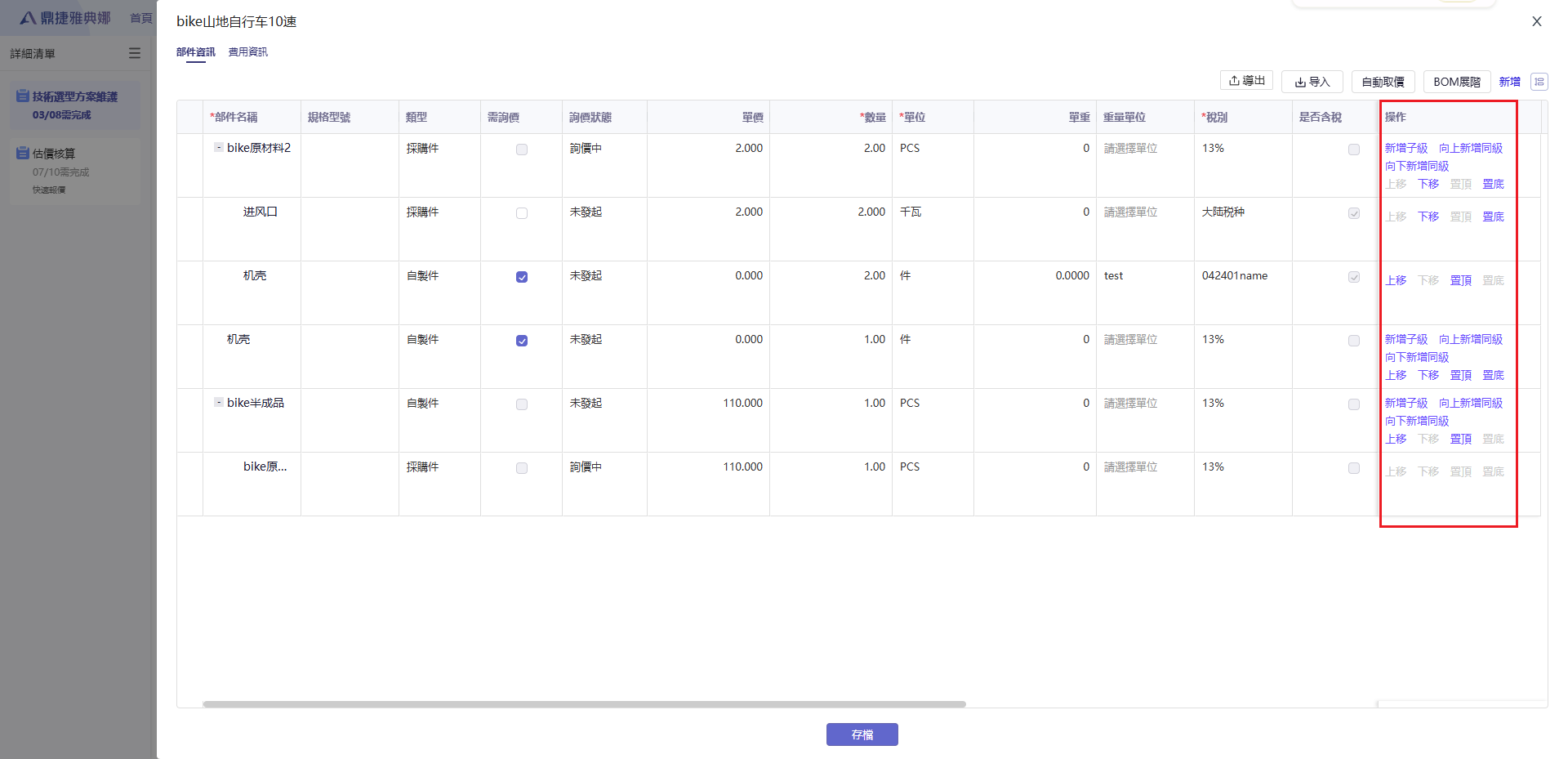The width and height of the screenshot is (1568, 759).
Task: Open 重量單位 dropdown for bike半成品
Action: pyautogui.click(x=1145, y=404)
